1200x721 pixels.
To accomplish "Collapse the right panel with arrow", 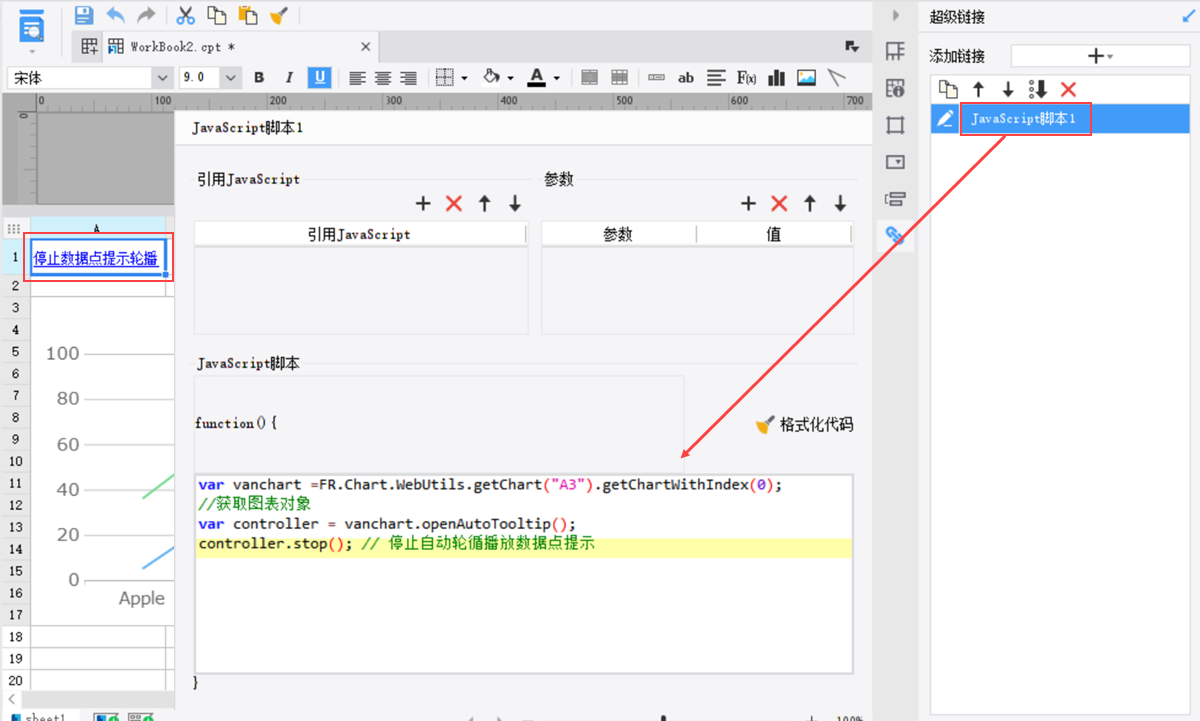I will tap(895, 16).
